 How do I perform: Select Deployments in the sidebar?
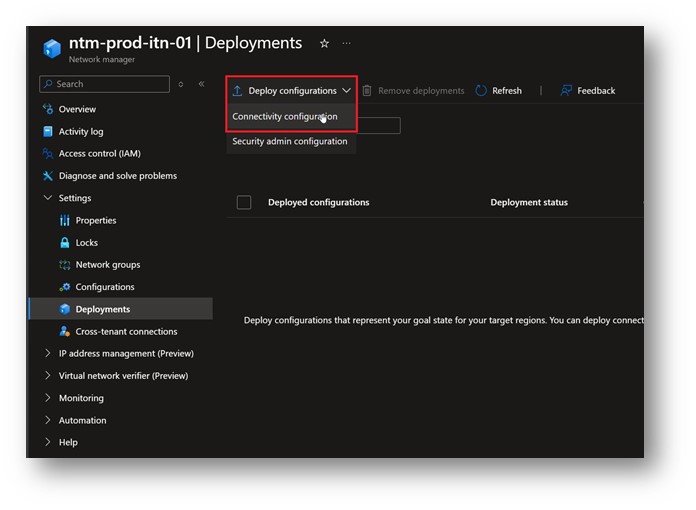(121, 309)
